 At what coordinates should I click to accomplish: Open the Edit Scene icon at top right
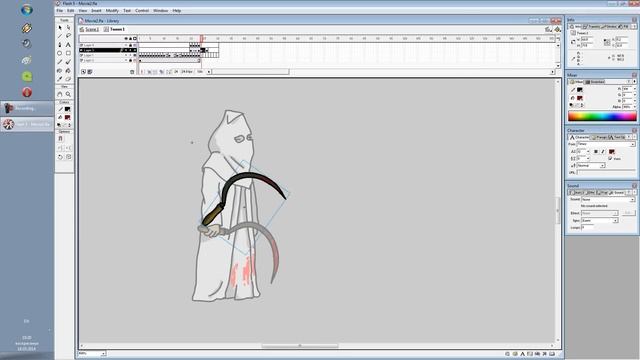click(548, 29)
